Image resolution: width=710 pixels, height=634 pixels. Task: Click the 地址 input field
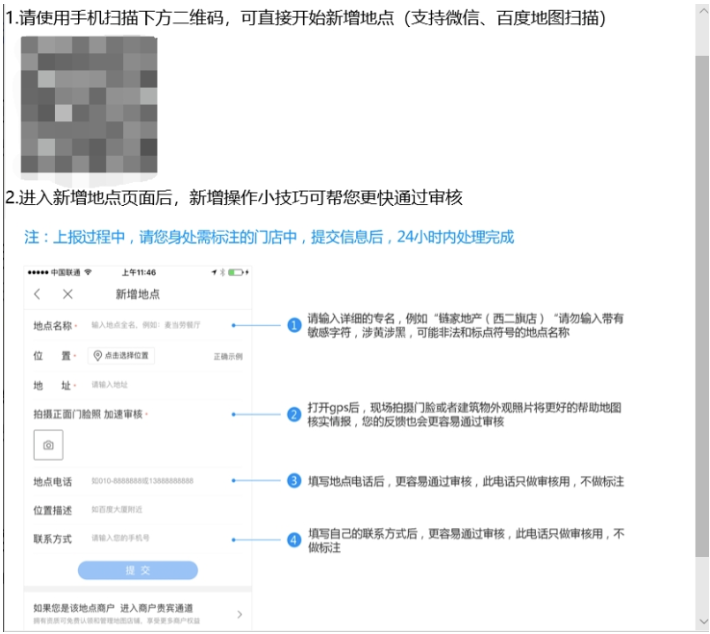110,385
